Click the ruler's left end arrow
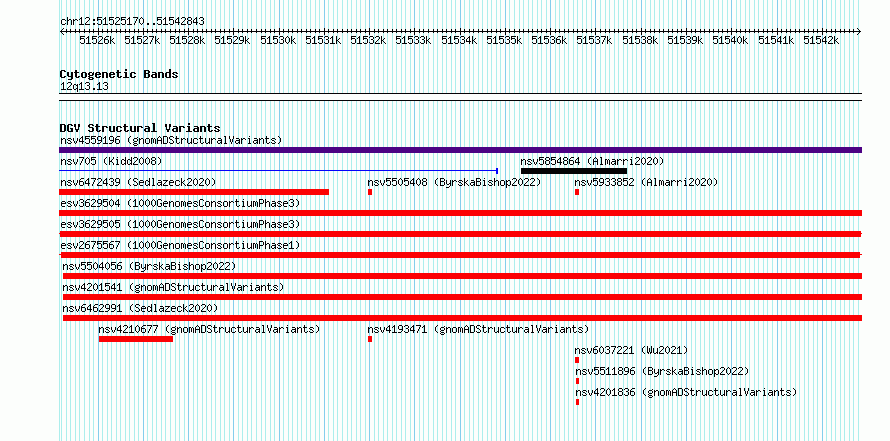 [62, 32]
